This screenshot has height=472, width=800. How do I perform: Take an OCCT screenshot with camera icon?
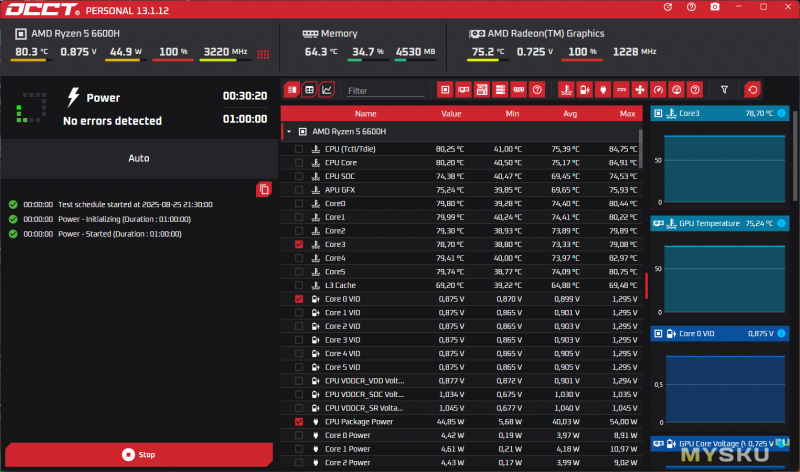click(x=715, y=7)
